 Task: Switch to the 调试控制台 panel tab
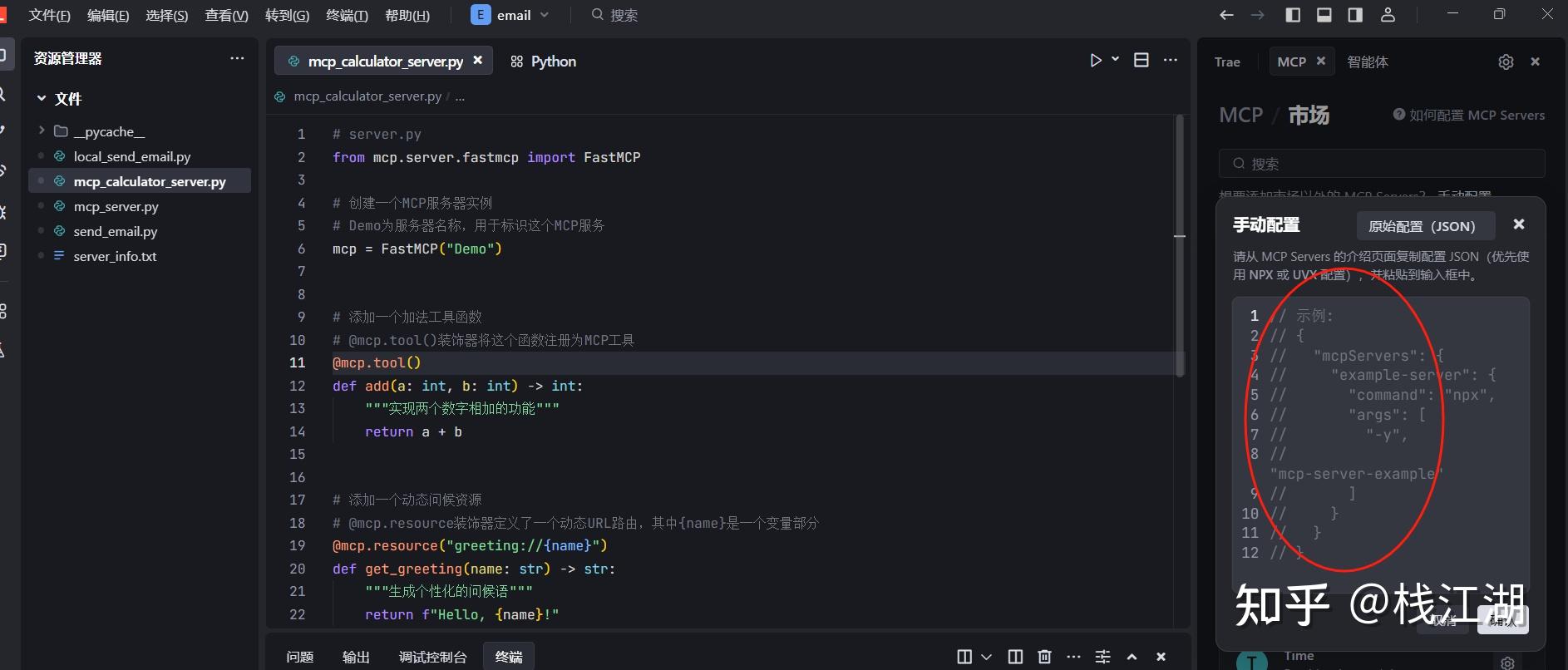point(432,657)
